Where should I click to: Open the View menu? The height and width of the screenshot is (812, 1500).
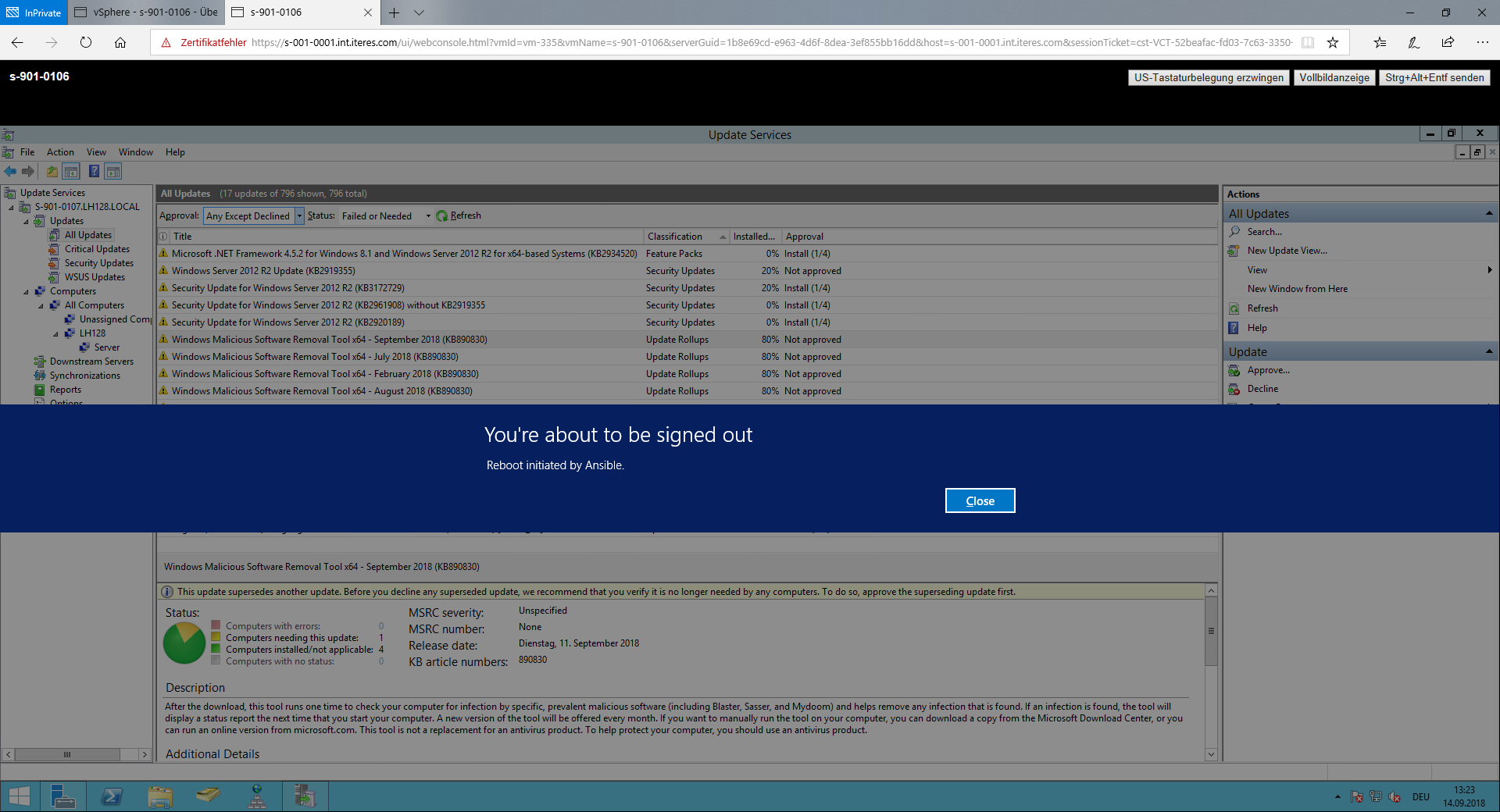coord(96,152)
